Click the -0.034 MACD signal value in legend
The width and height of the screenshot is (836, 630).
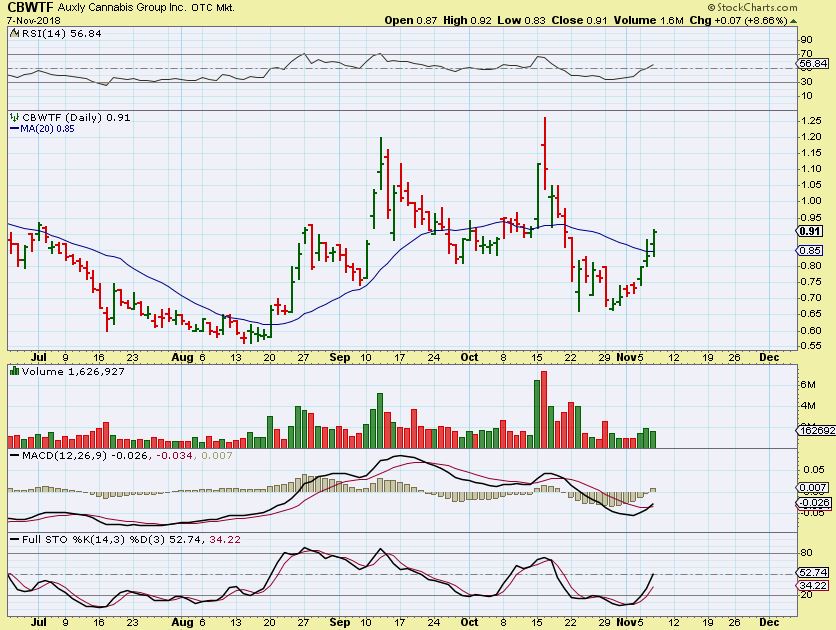173,456
